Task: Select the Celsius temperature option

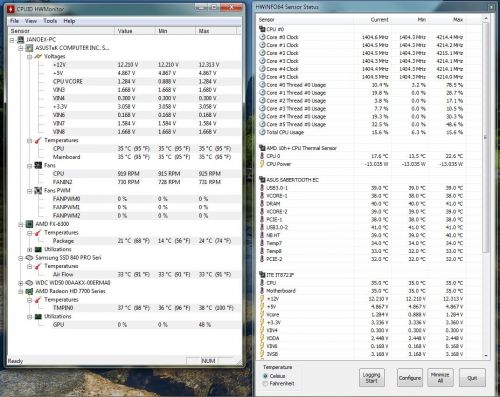Action: (x=266, y=376)
